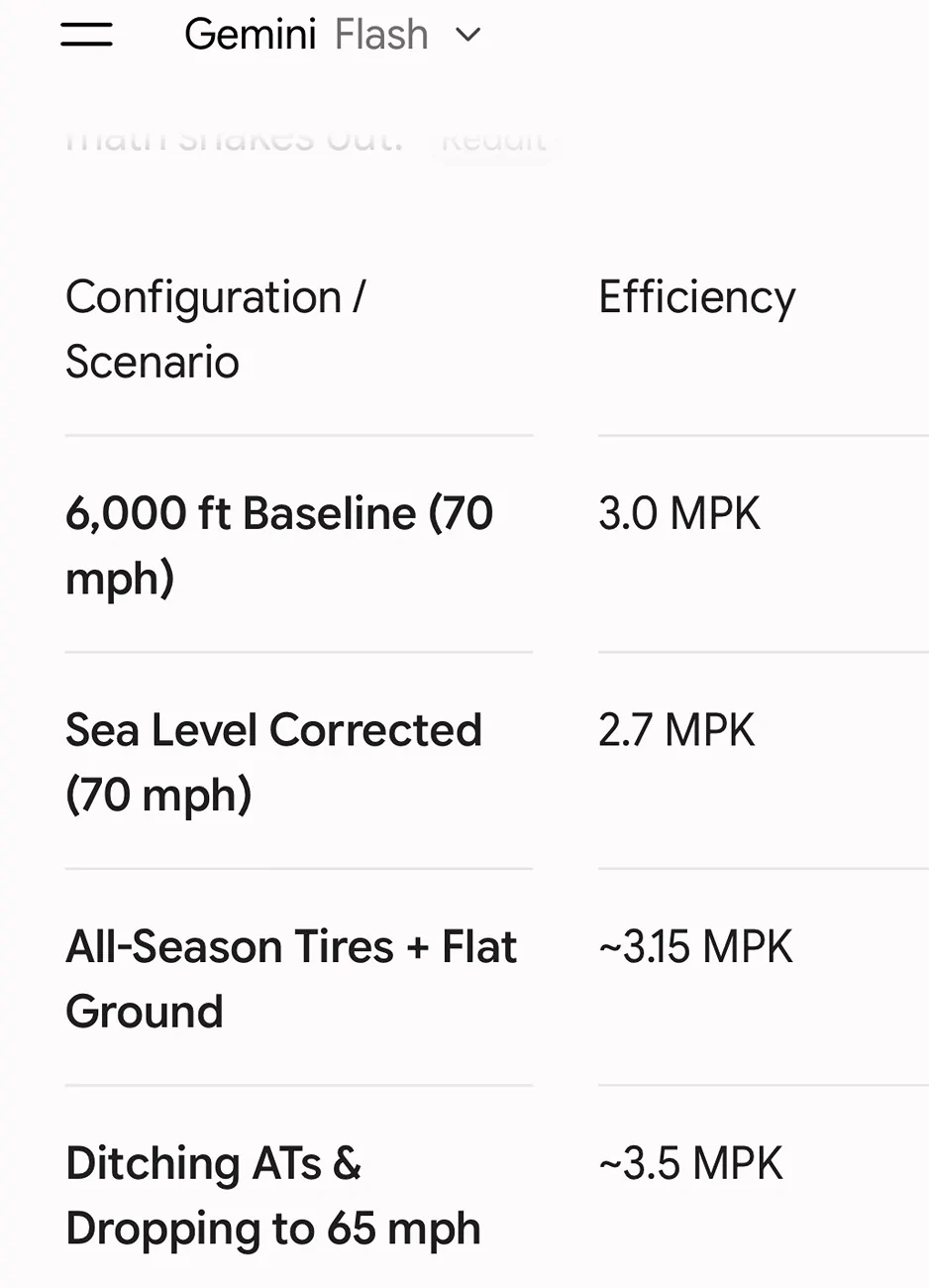Screen dimensions: 929x1288
Task: Select the 'Scenario' word in header
Action: pyautogui.click(x=153, y=362)
